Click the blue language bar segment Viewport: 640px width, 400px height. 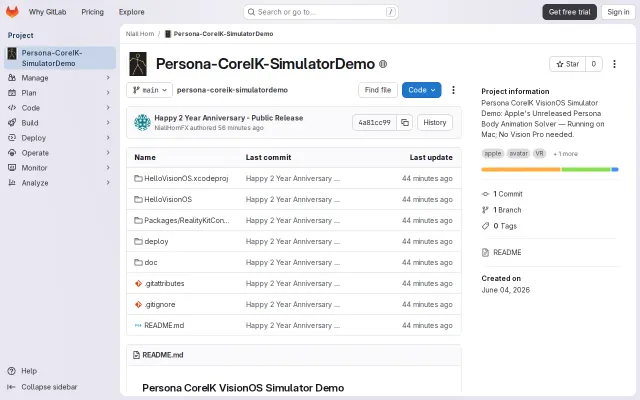click(x=615, y=169)
